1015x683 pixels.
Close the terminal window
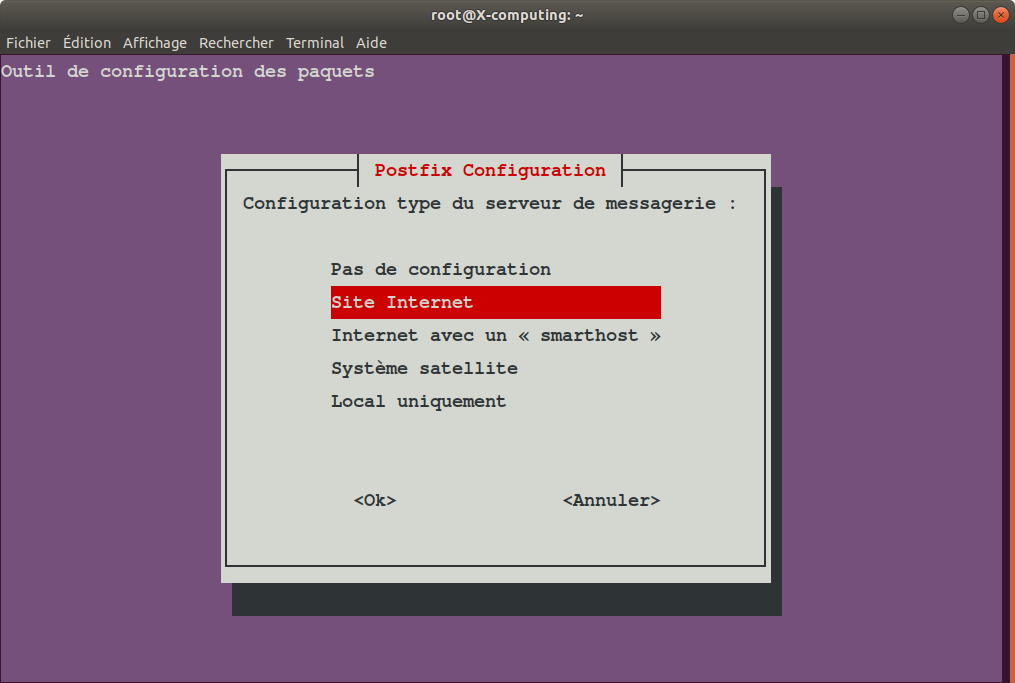[1001, 14]
